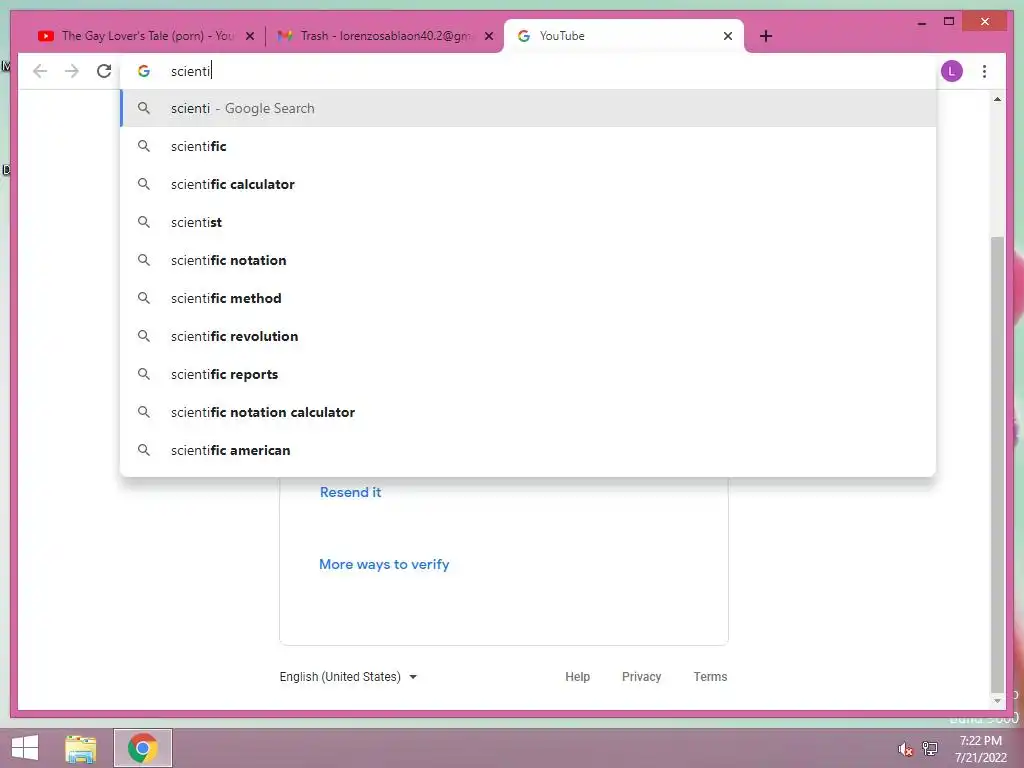Screen dimensions: 1024x768
Task: Click the Chrome icon in the taskbar
Action: click(142, 748)
